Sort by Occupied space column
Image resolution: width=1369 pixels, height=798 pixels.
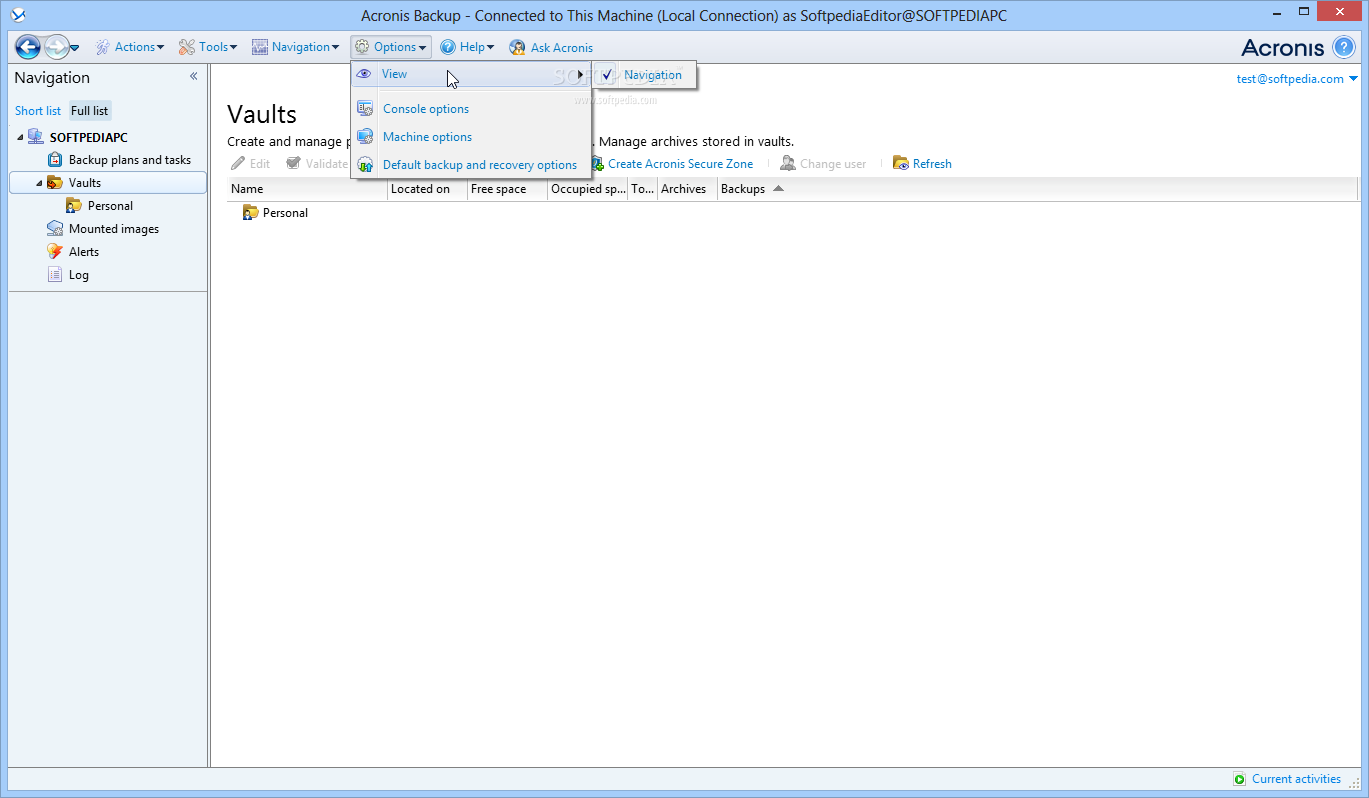pyautogui.click(x=588, y=189)
